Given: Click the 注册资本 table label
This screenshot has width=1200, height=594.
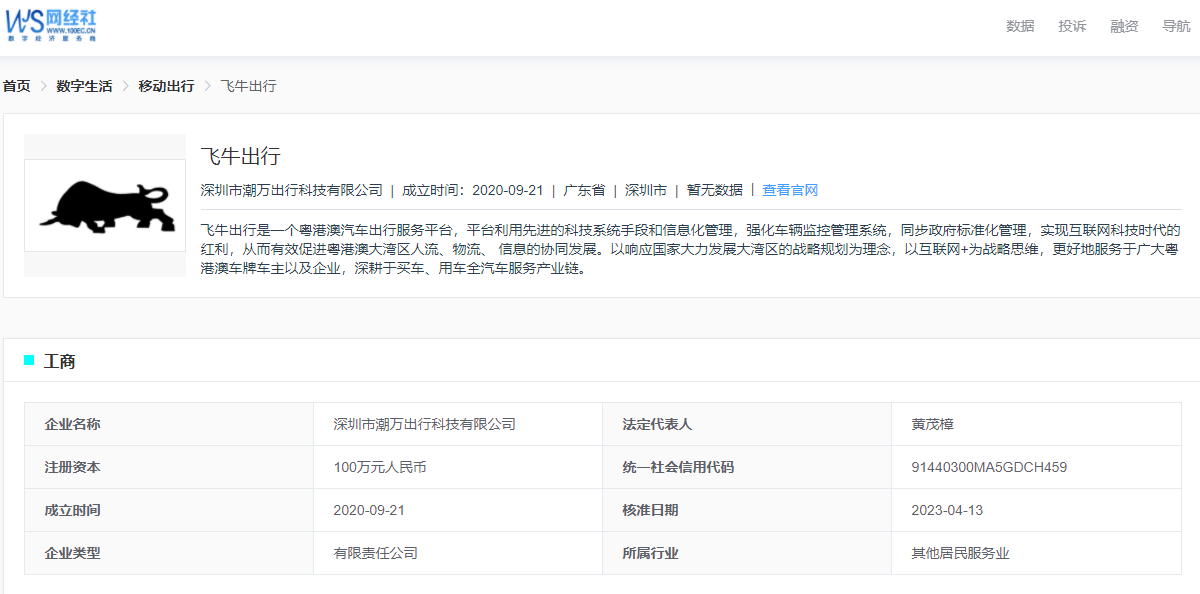Looking at the screenshot, I should pyautogui.click(x=73, y=467).
